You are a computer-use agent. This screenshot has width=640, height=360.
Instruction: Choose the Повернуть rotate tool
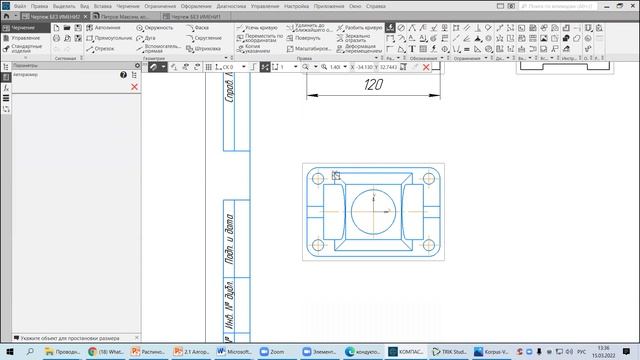[303, 38]
